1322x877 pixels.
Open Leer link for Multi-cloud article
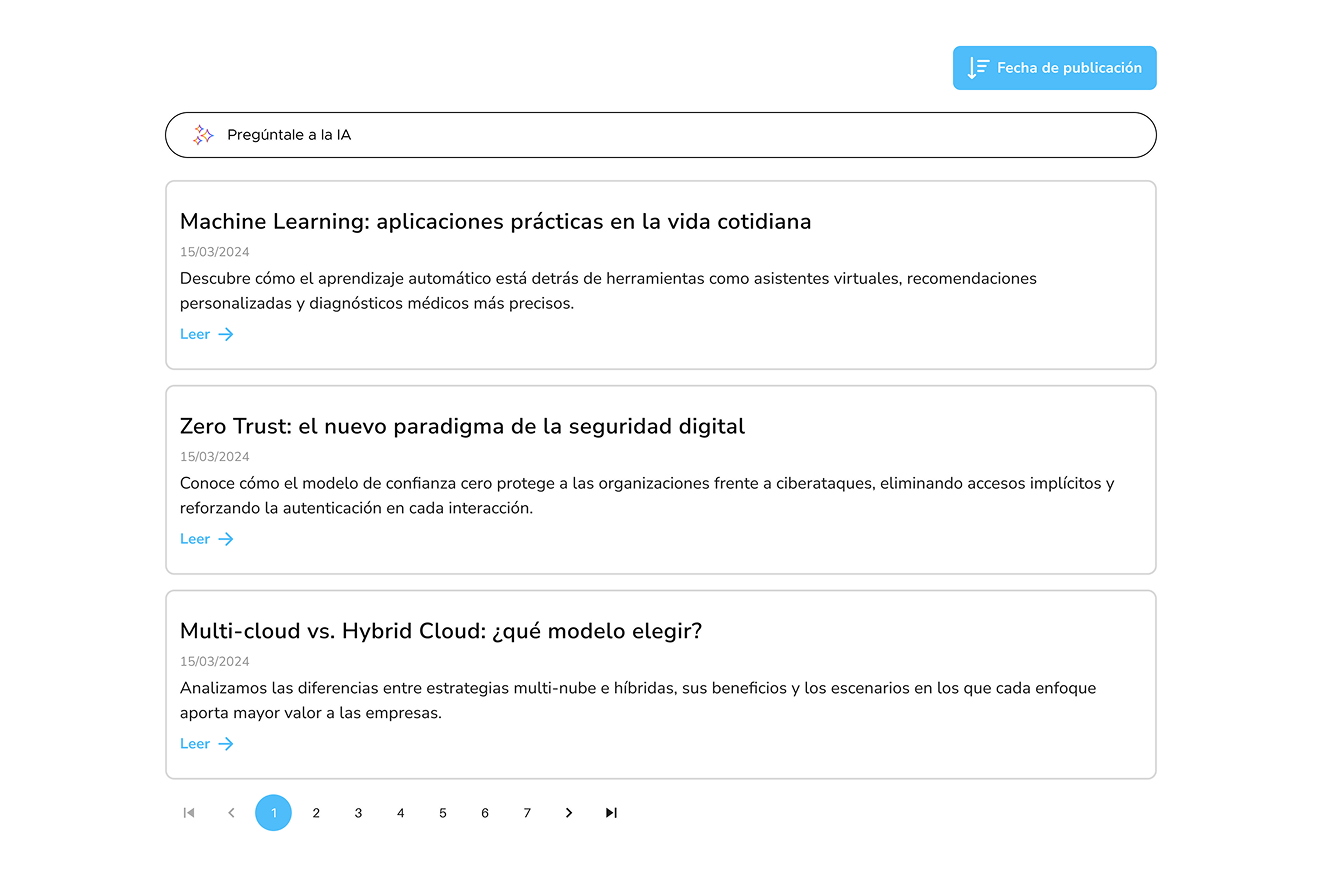(x=195, y=744)
